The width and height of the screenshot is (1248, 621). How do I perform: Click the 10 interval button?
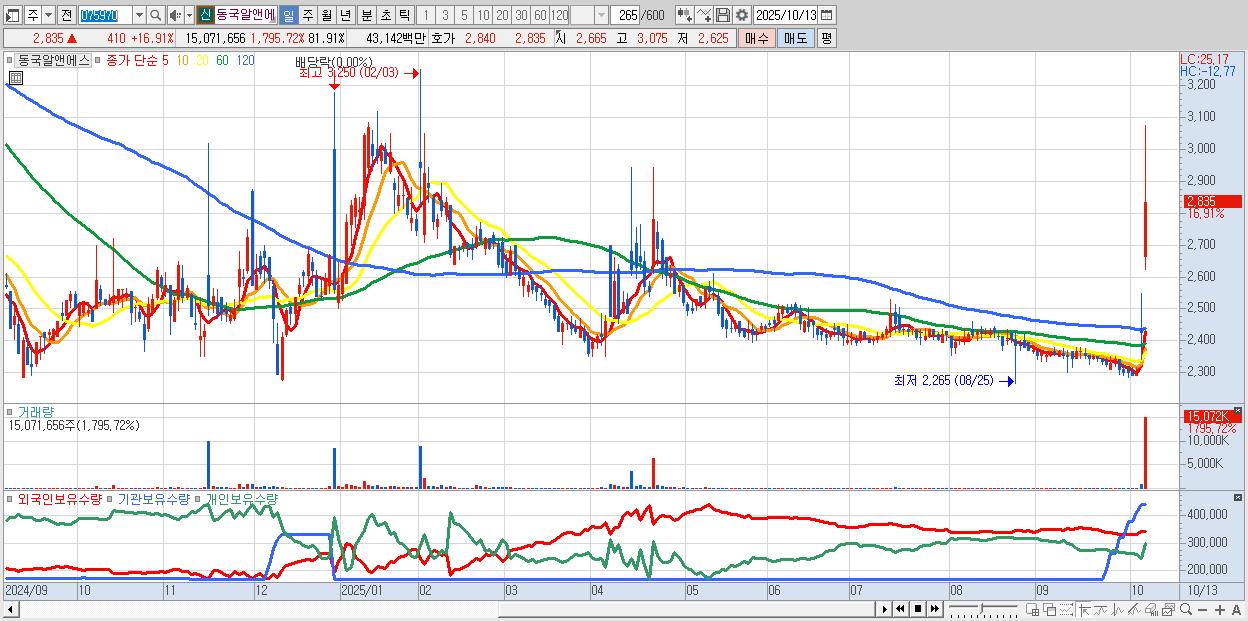[x=484, y=15]
